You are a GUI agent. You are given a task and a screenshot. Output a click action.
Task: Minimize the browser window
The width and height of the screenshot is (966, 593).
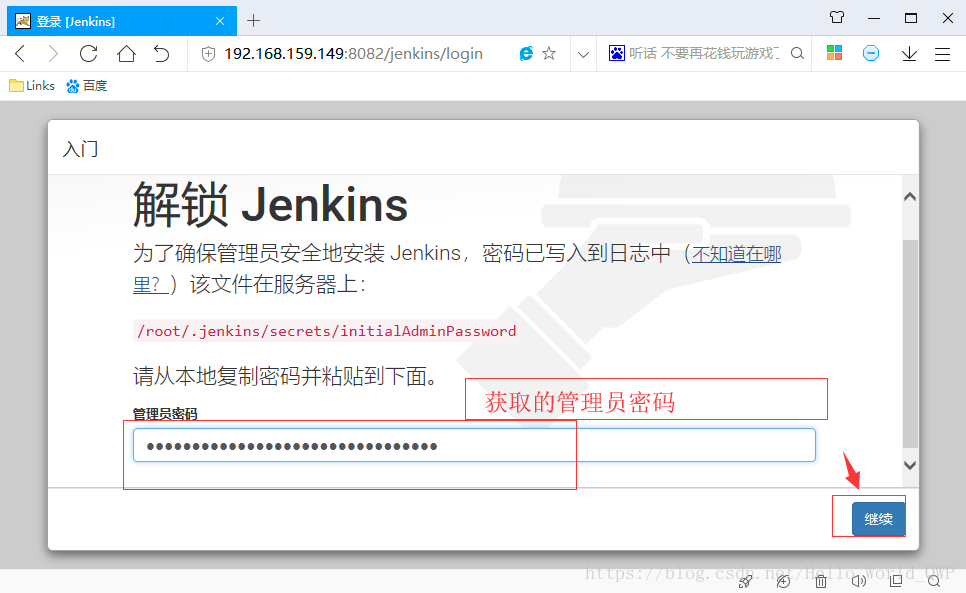(x=874, y=18)
